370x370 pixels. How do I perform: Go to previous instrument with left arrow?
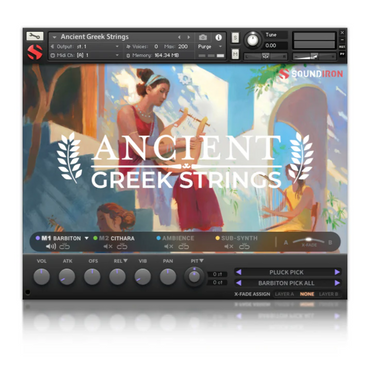pos(179,37)
